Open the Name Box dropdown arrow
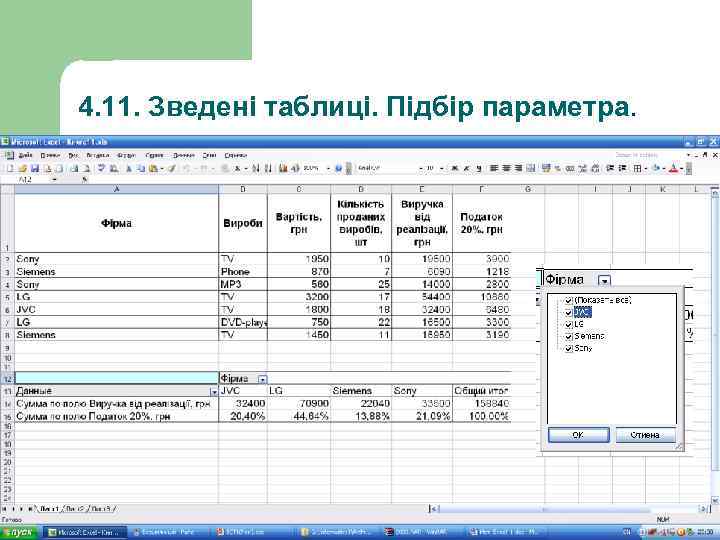Image resolution: width=720 pixels, height=540 pixels. pos(54,180)
